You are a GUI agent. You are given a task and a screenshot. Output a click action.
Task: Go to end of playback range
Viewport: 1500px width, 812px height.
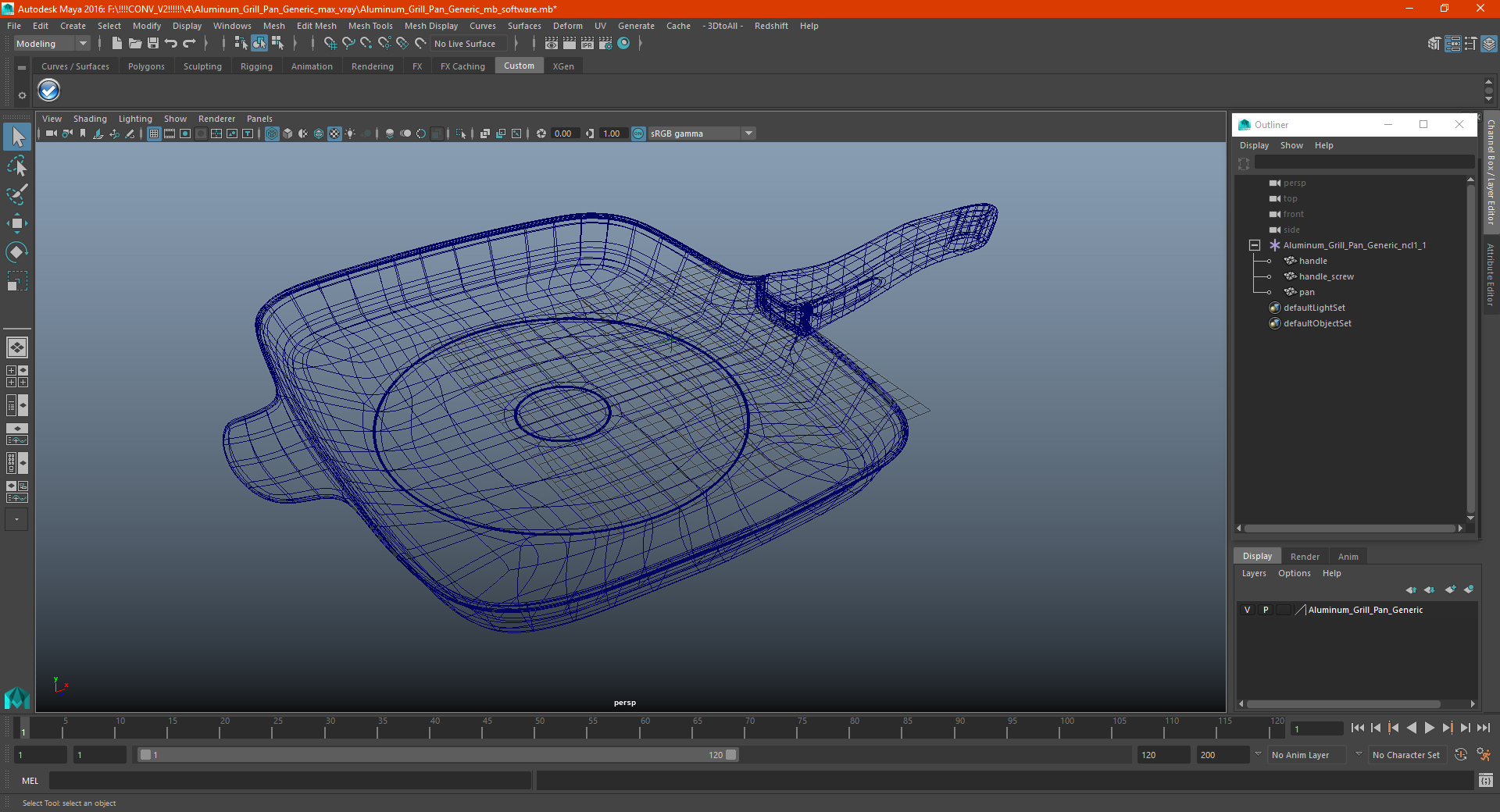tap(1483, 728)
